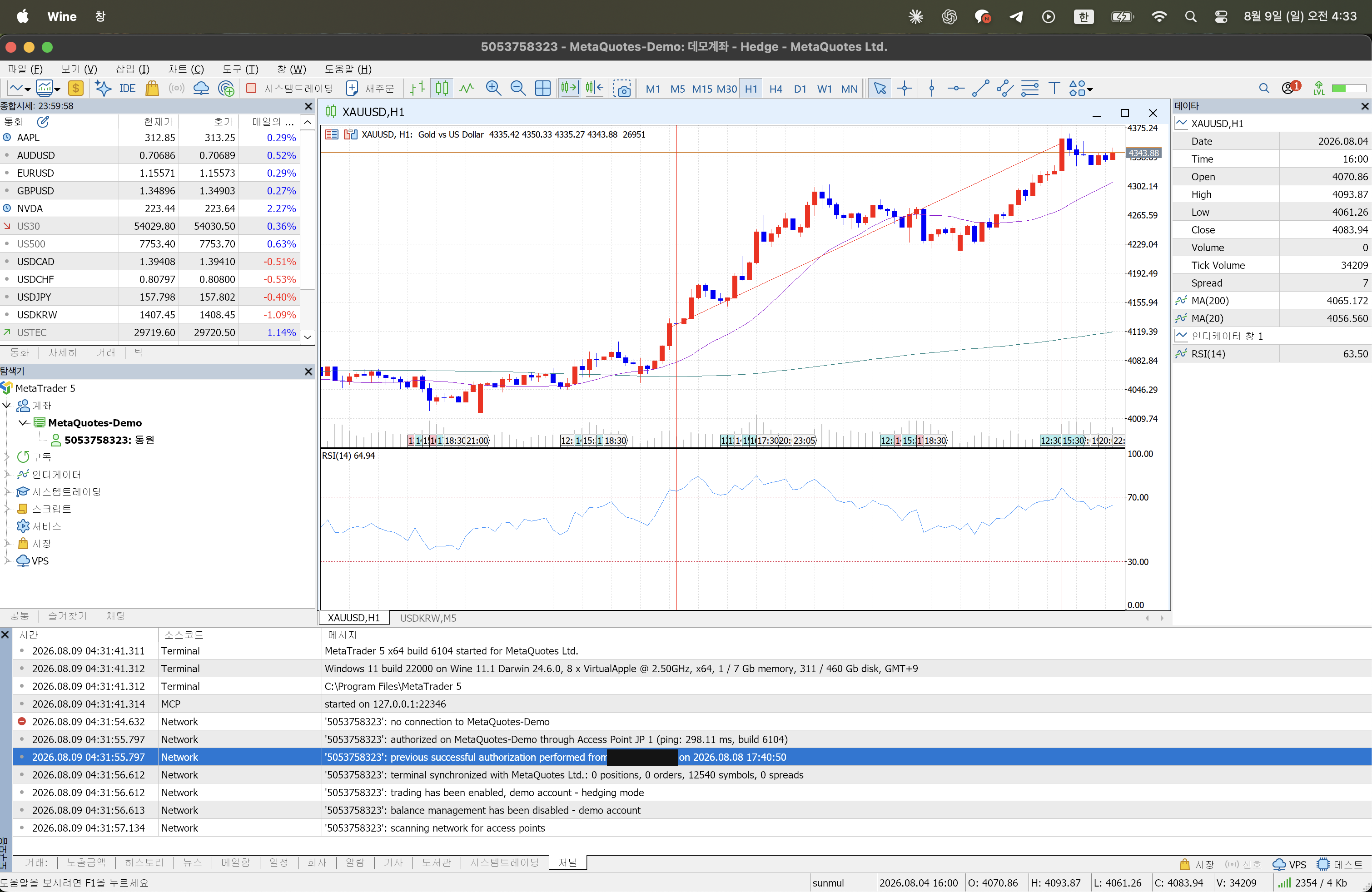Expand the VPS node in navigator

tap(7, 560)
